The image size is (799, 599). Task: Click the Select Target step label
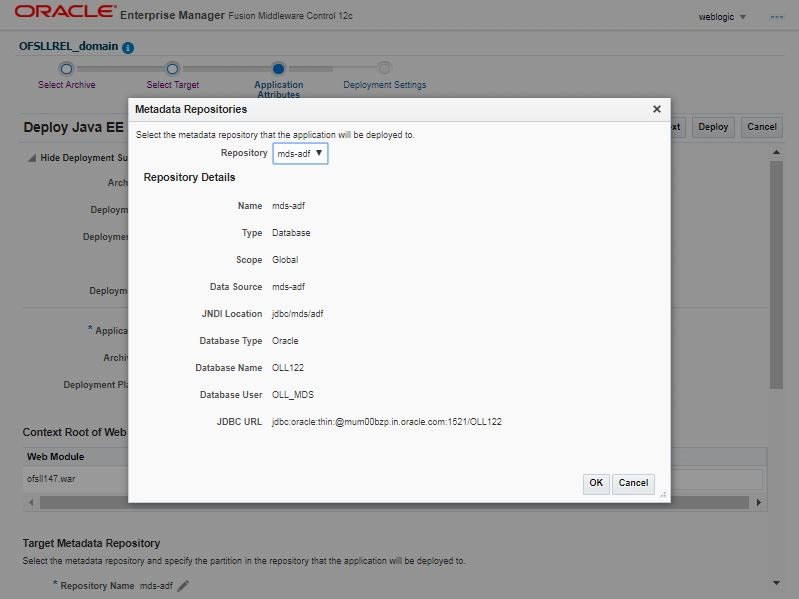tap(173, 85)
